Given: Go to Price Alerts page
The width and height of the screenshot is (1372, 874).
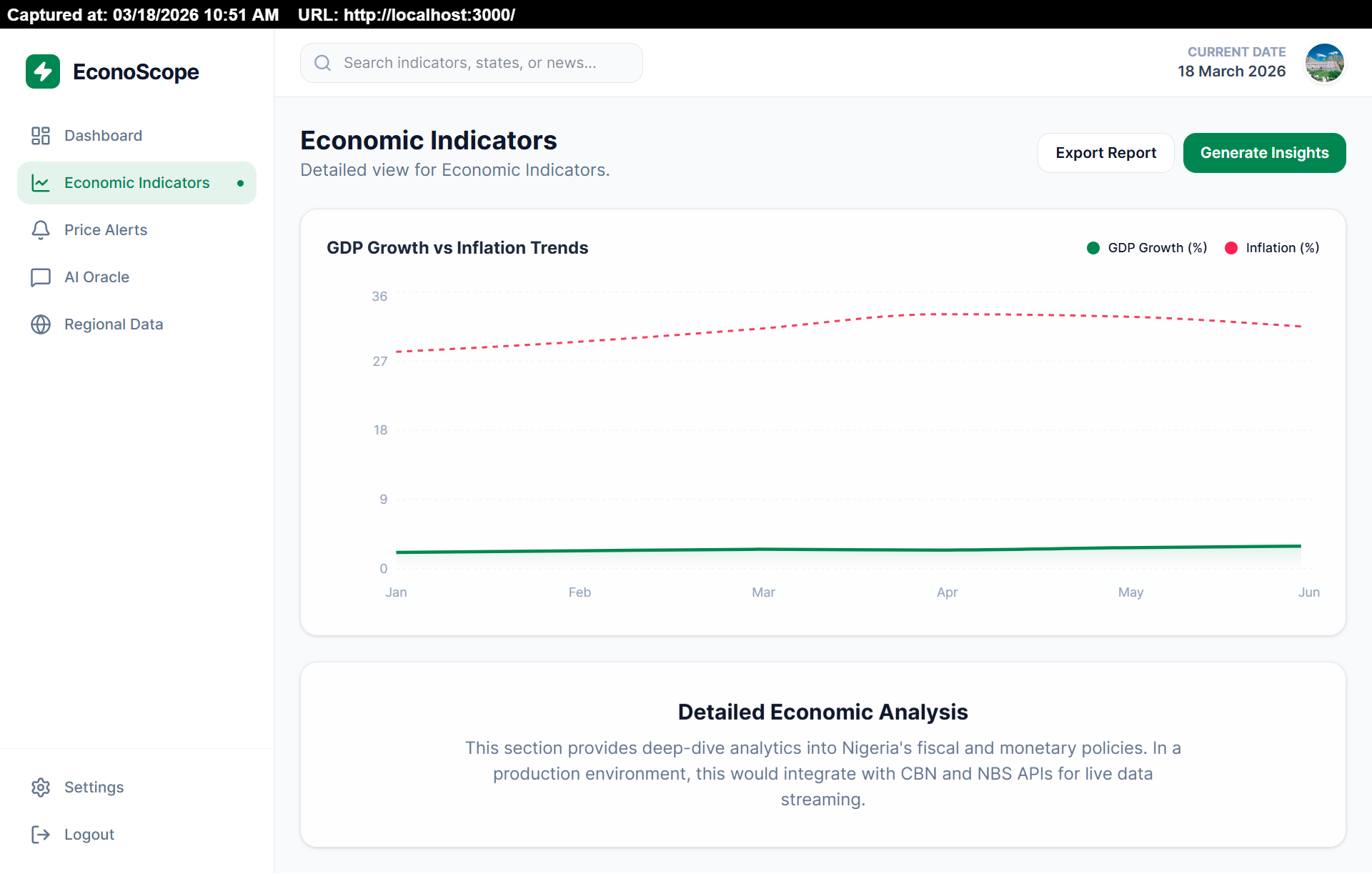Looking at the screenshot, I should 106,230.
